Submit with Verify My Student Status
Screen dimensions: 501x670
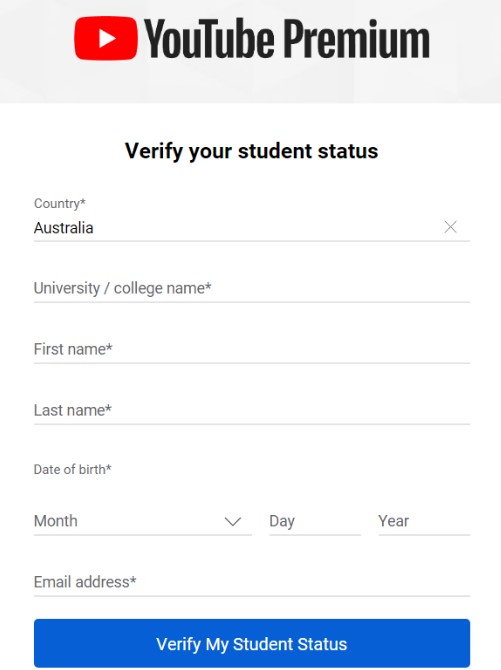coord(252,644)
